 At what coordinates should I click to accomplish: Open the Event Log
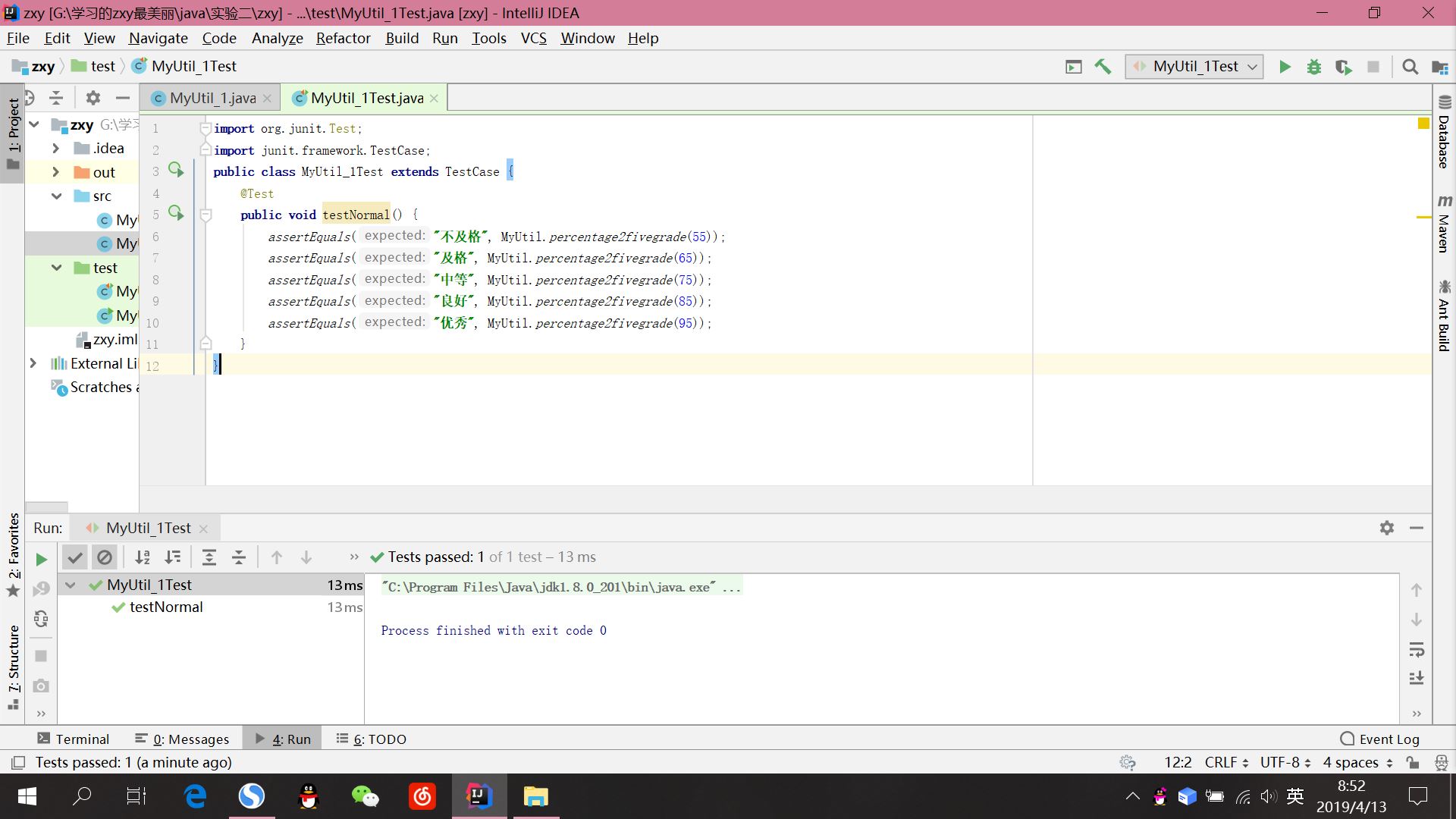[1380, 739]
